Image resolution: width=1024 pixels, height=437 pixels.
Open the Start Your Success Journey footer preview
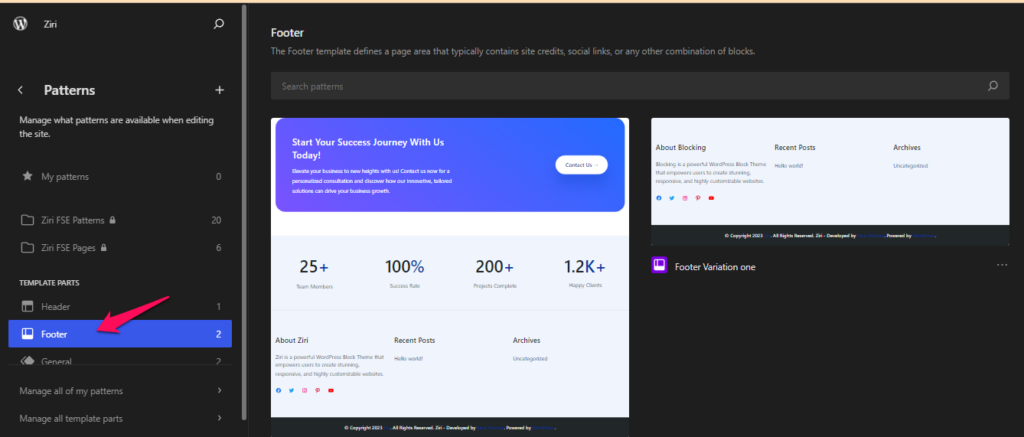450,277
